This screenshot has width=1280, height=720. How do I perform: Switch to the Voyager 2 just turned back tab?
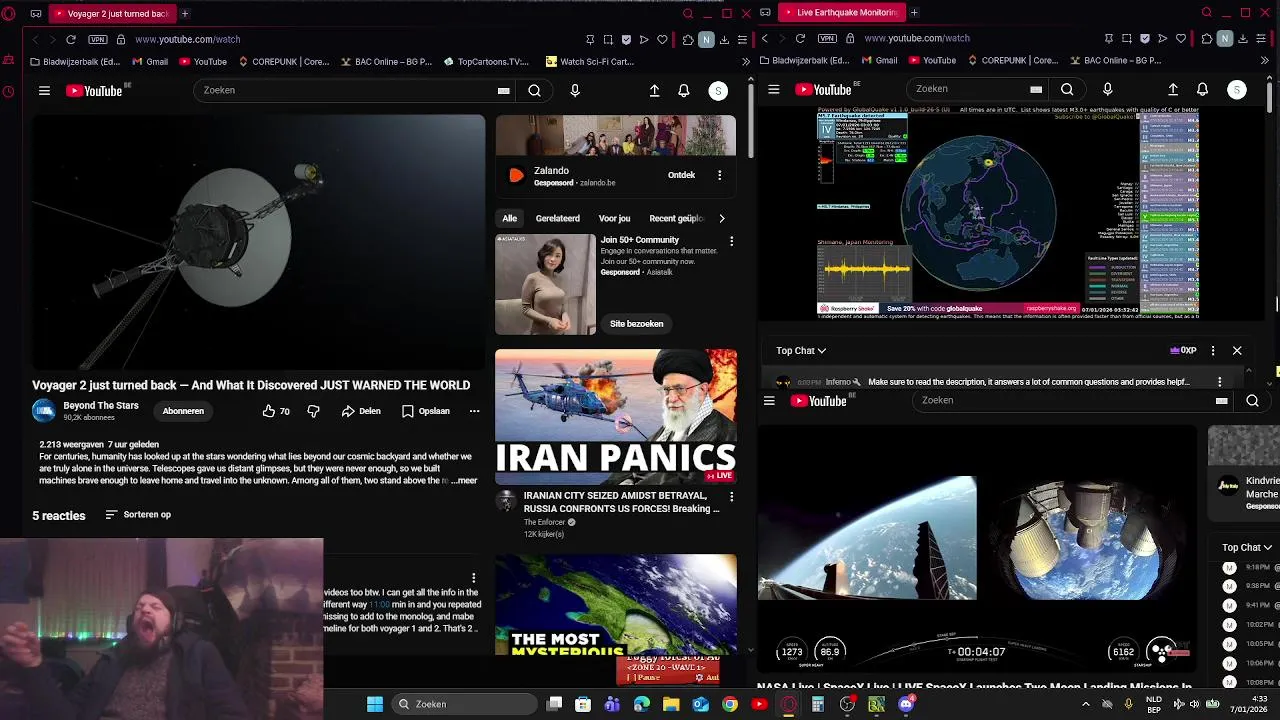[x=111, y=13]
